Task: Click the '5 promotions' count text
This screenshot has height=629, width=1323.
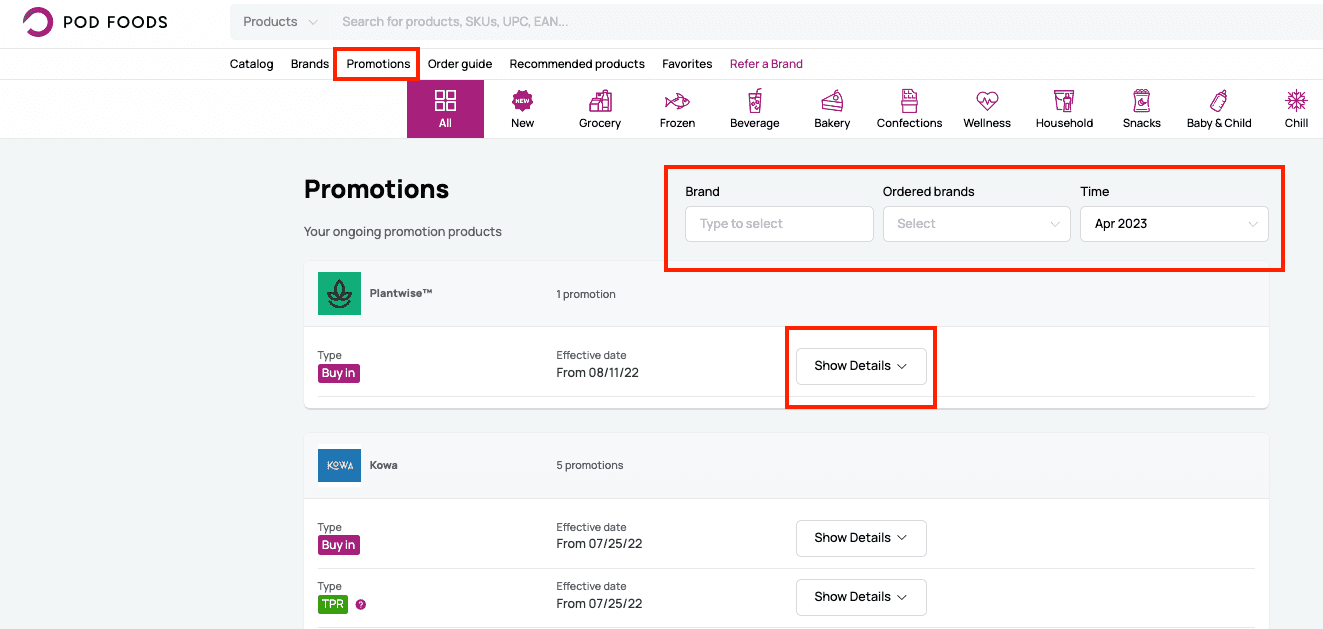Action: [x=590, y=466]
